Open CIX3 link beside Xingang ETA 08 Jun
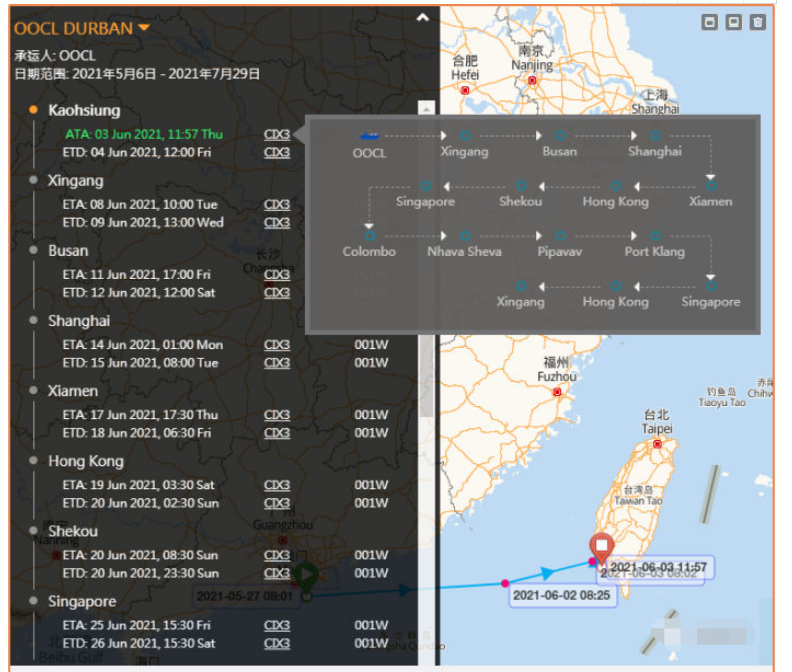The width and height of the screenshot is (792, 672). [277, 205]
